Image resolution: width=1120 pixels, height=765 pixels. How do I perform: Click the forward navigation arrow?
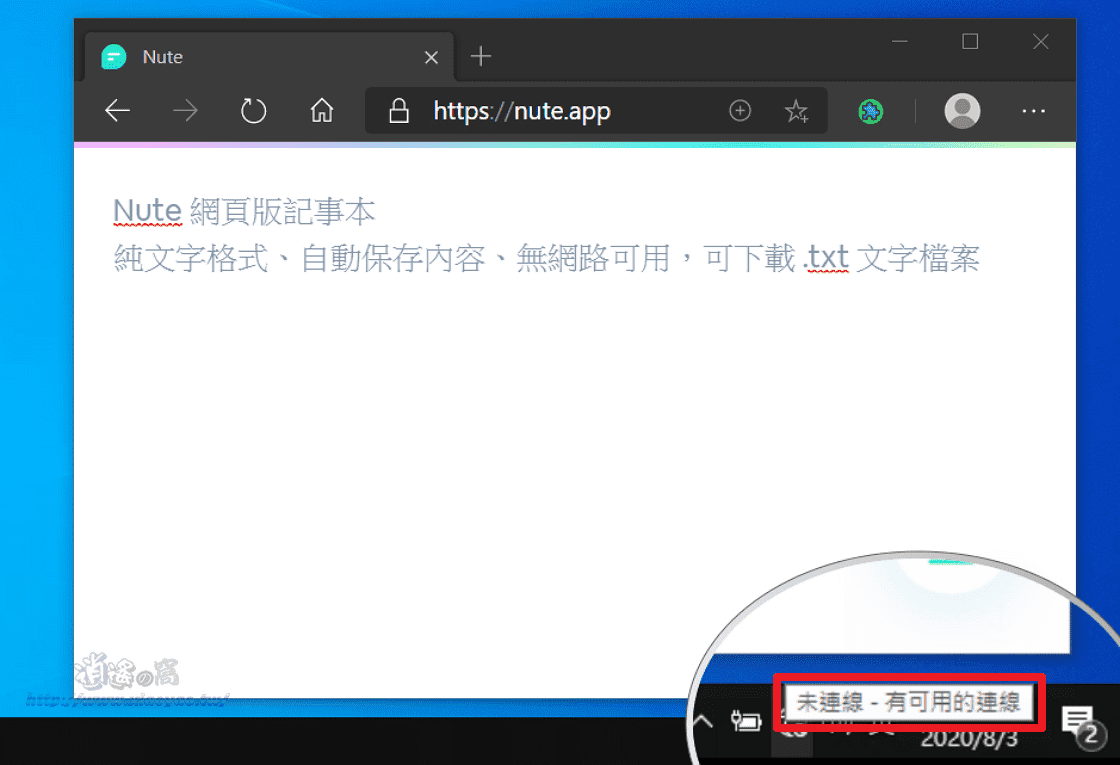click(x=186, y=111)
